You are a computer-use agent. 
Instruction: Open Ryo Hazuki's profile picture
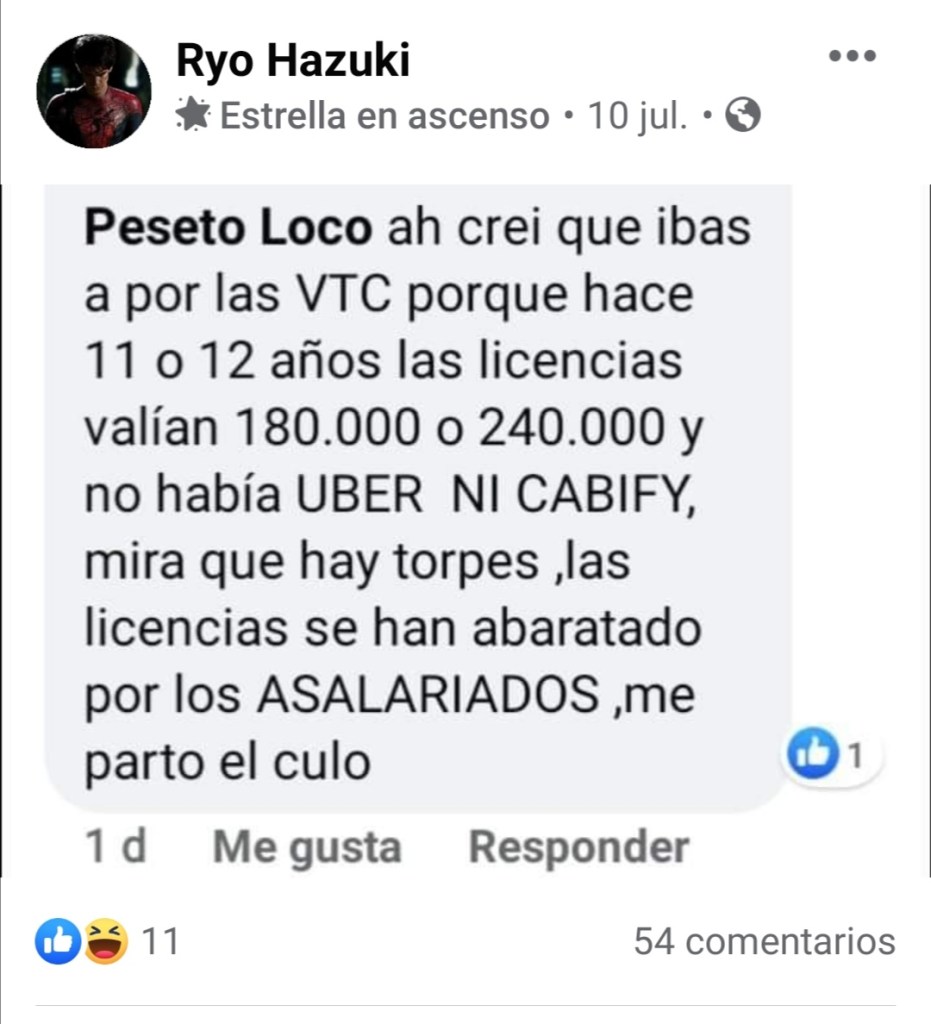click(x=94, y=91)
